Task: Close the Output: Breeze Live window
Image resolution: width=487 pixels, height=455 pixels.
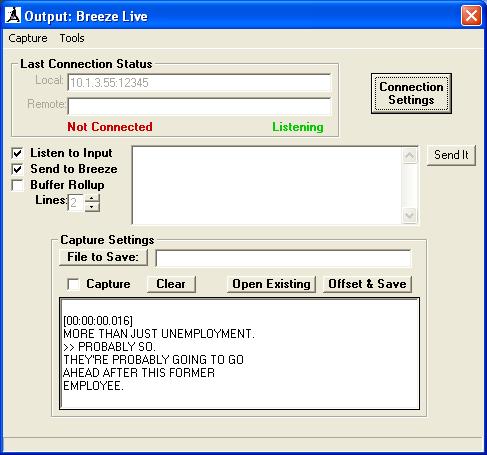Action: (471, 15)
